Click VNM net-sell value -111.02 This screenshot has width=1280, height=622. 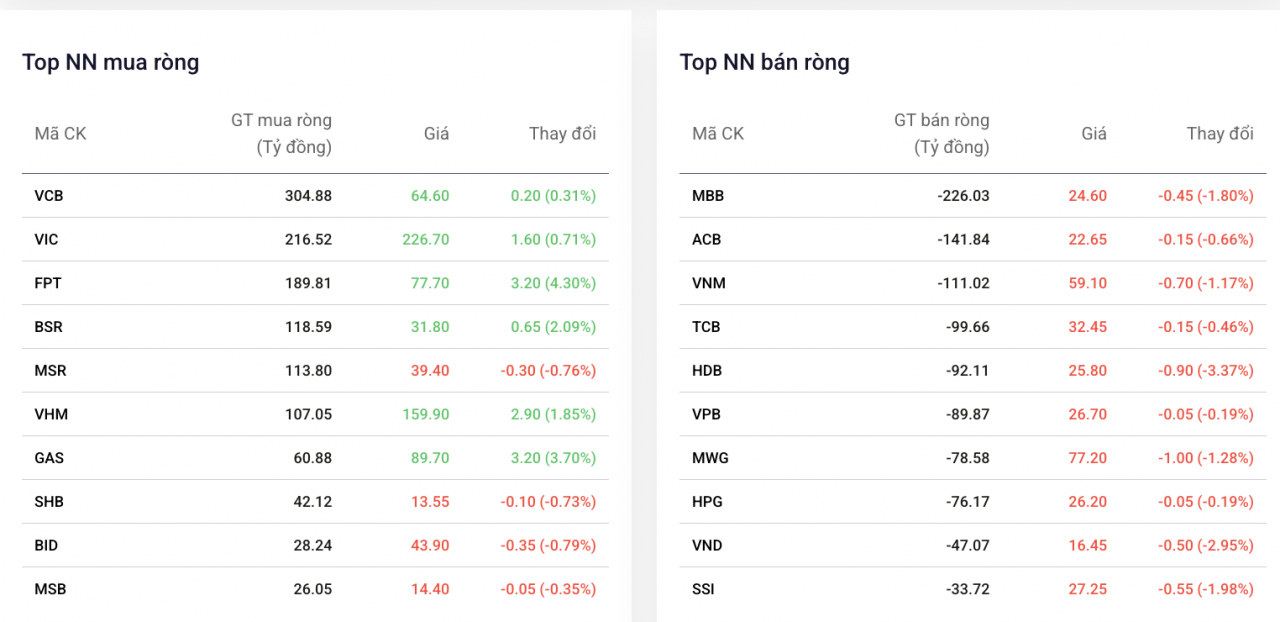point(963,283)
